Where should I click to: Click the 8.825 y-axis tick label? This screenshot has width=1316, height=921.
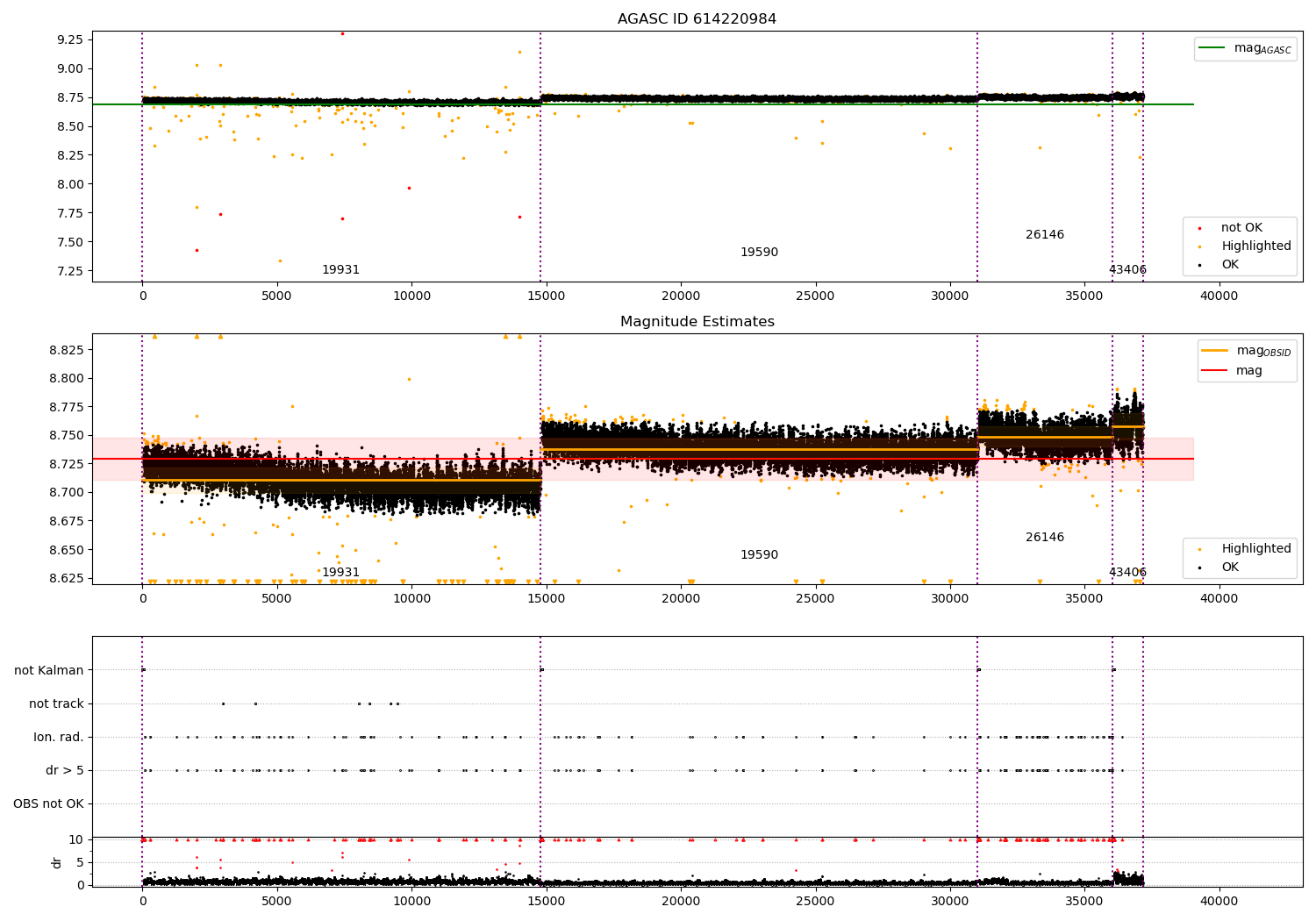click(66, 350)
